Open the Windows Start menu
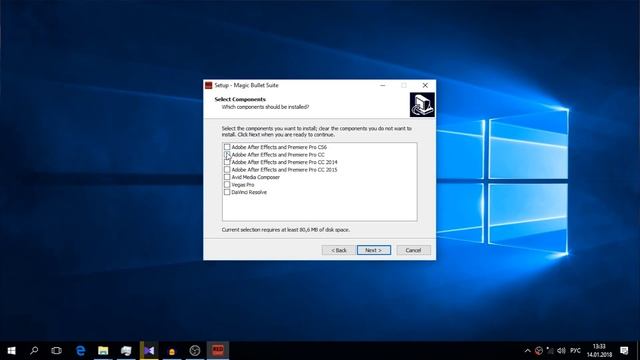The height and width of the screenshot is (360, 640). [11, 351]
